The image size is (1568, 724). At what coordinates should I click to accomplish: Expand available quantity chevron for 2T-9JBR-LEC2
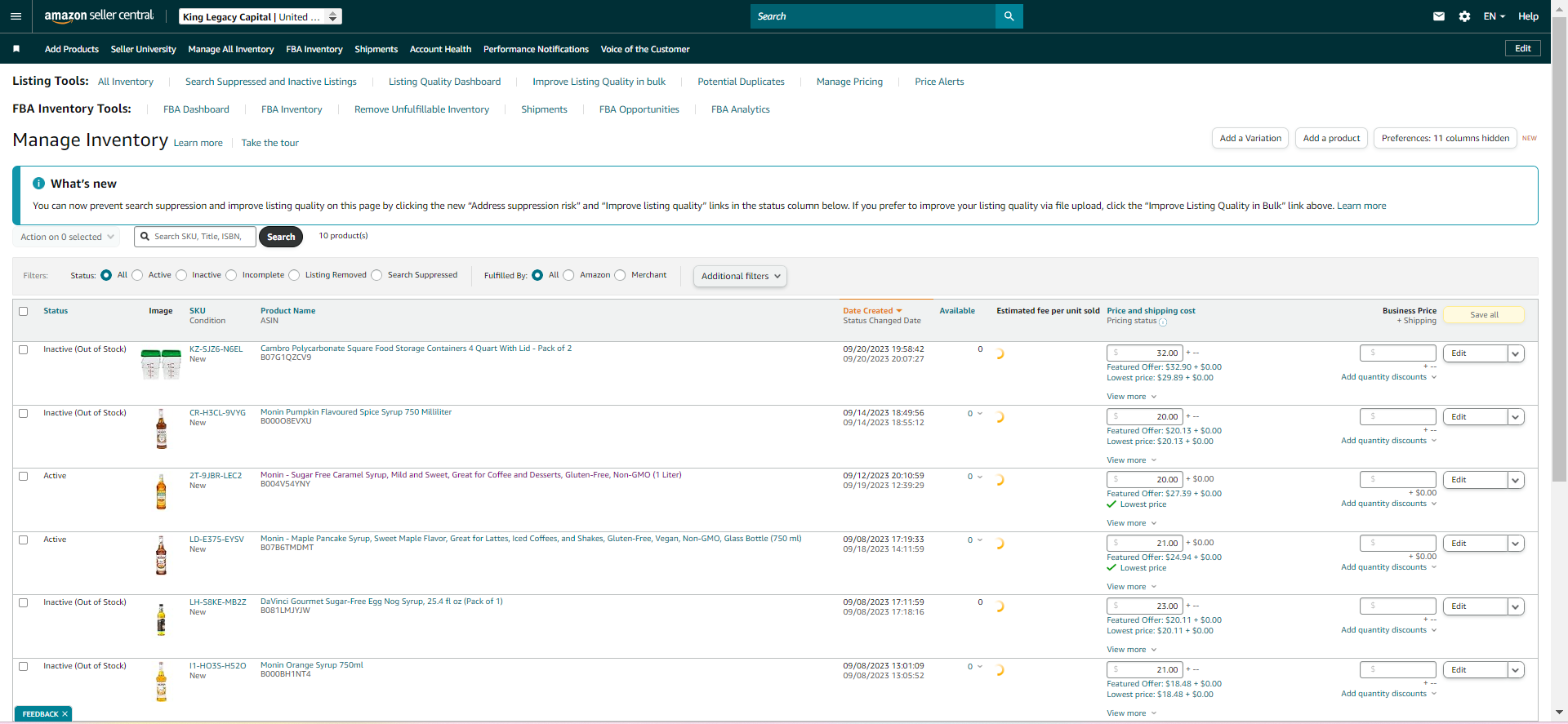(x=980, y=477)
